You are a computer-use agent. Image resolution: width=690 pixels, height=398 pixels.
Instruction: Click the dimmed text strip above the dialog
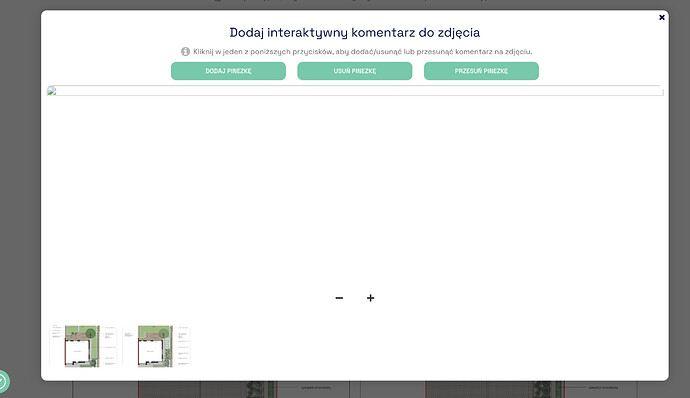[x=352, y=1]
